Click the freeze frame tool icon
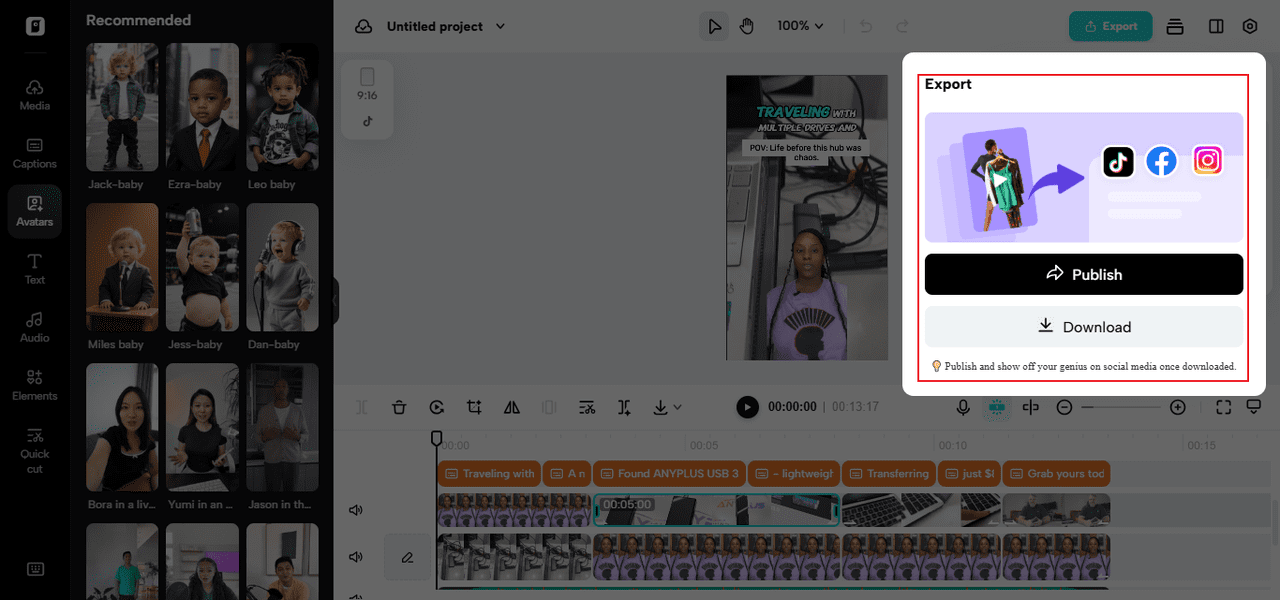1280x600 pixels. click(549, 407)
